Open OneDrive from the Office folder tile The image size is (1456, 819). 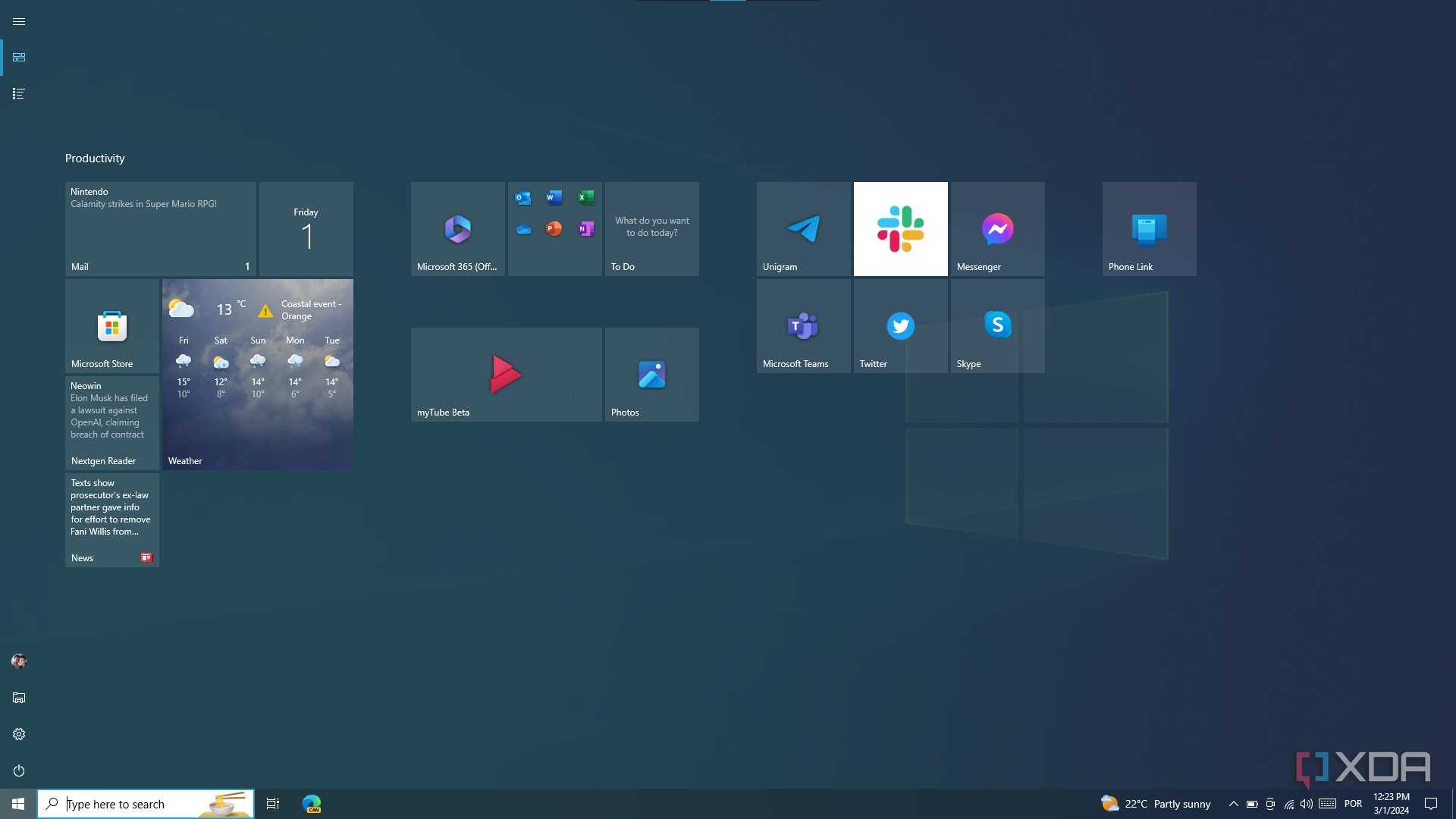tap(523, 229)
